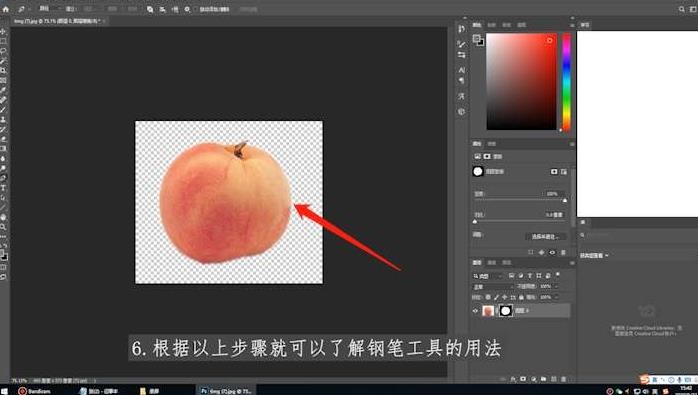698x395 pixels.
Task: Select the Move tool
Action: (x=4, y=31)
